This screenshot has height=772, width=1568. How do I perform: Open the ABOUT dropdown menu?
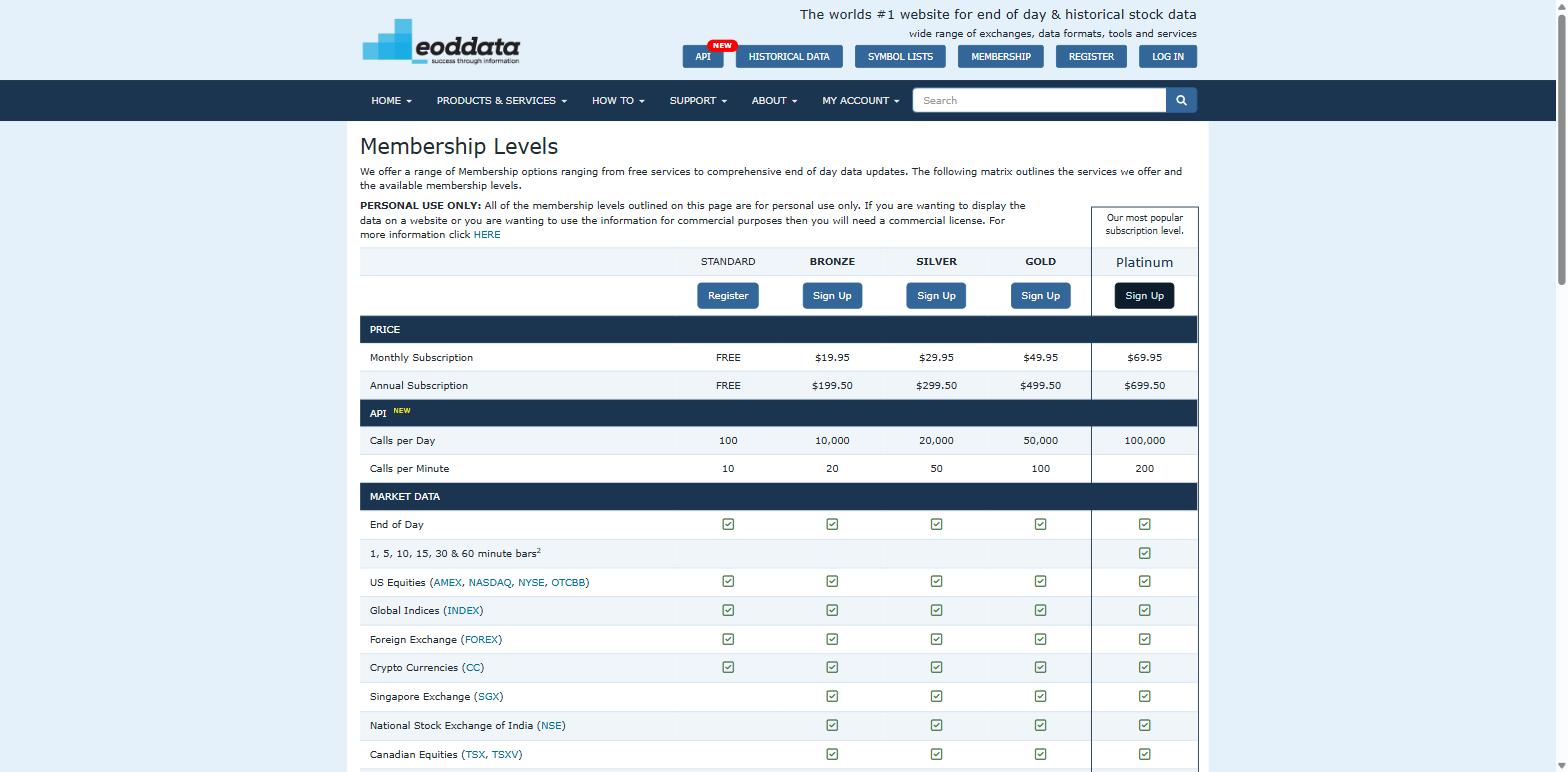coord(774,100)
